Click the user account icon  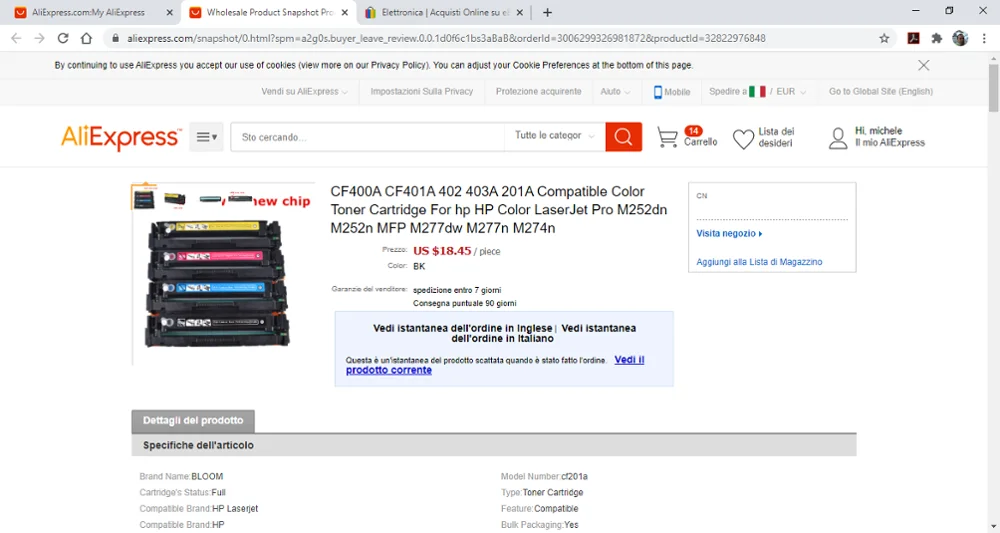pos(838,138)
